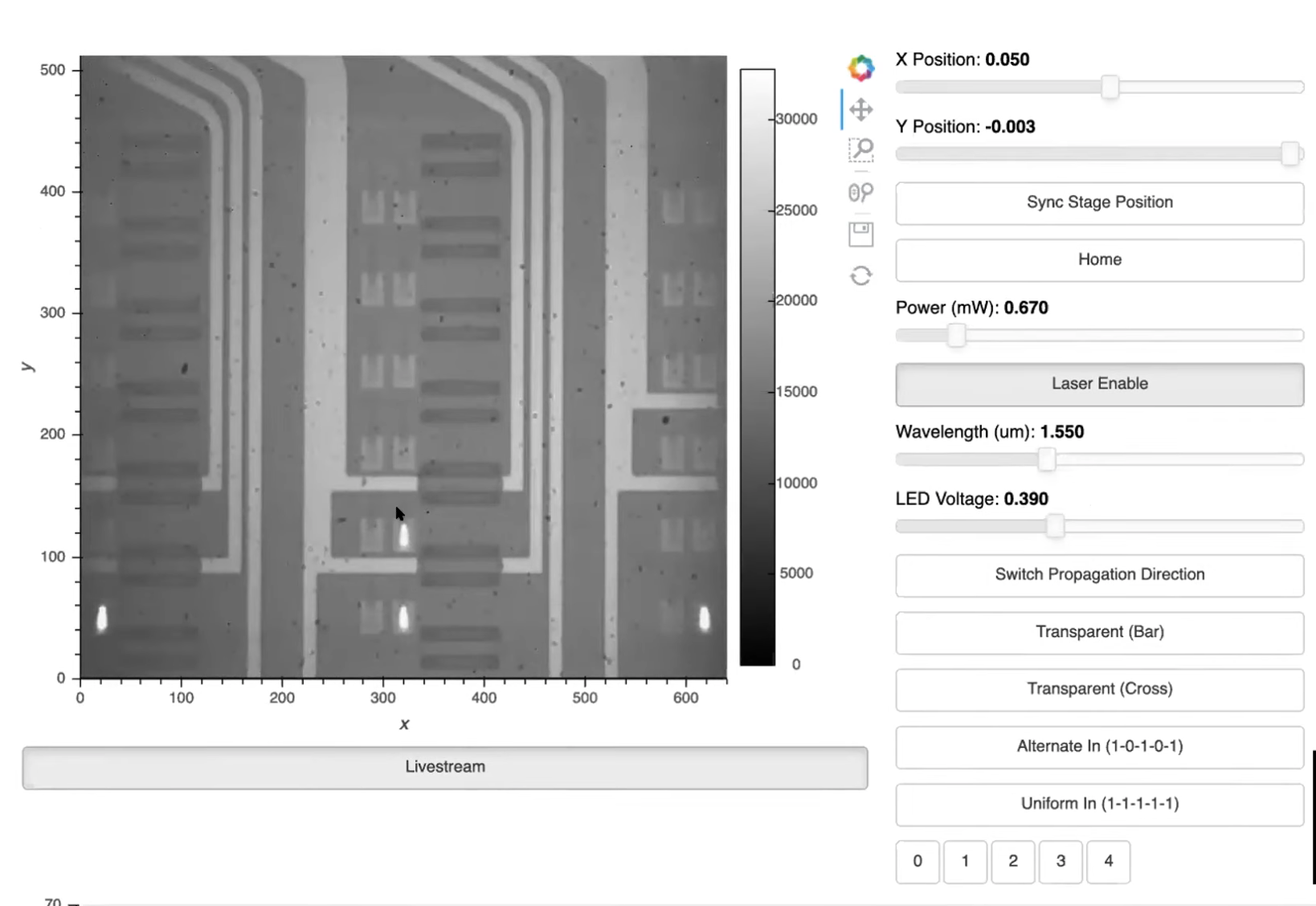Click the channel 0 button
1316x906 pixels.
[x=917, y=861]
